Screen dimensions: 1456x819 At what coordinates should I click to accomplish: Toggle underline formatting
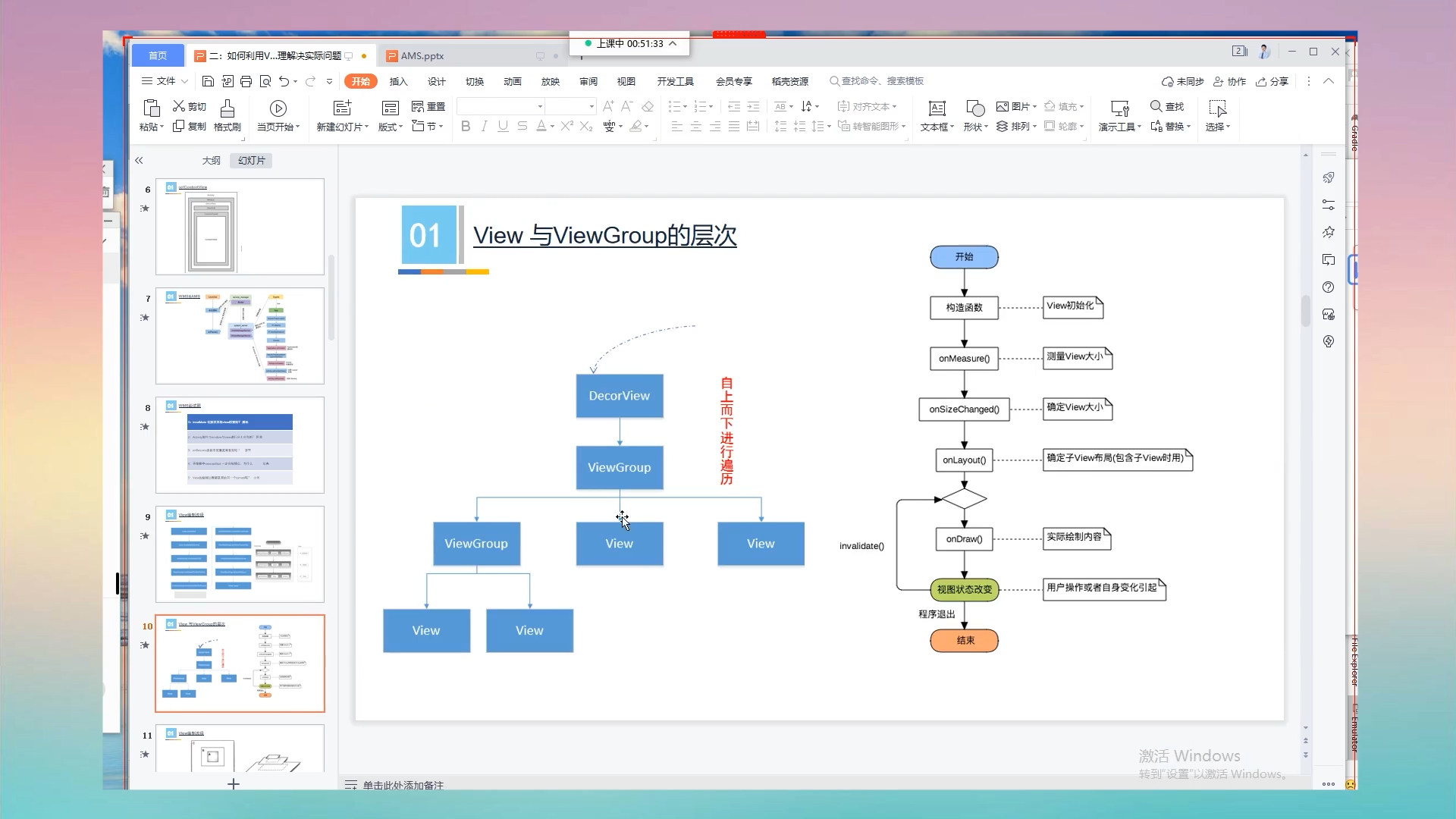coord(503,127)
